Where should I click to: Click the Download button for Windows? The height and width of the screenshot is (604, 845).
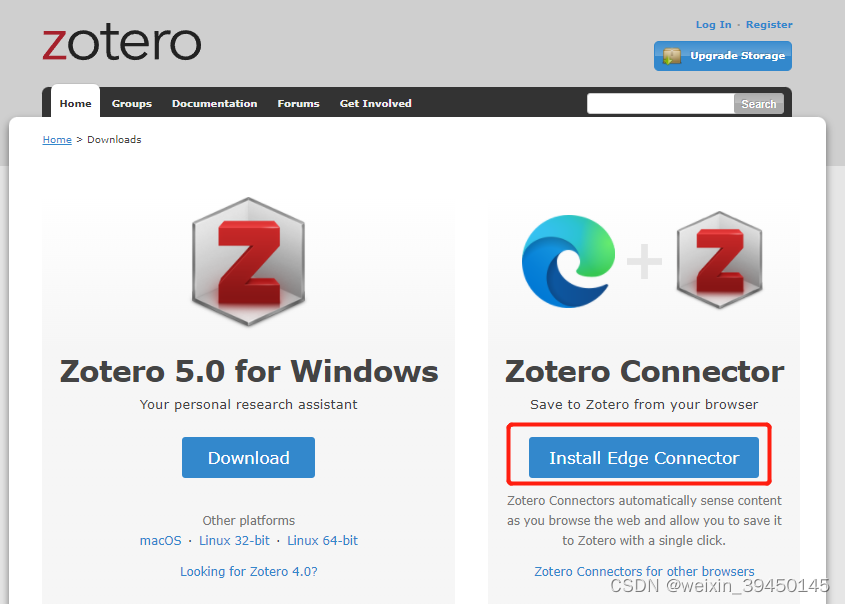point(248,457)
